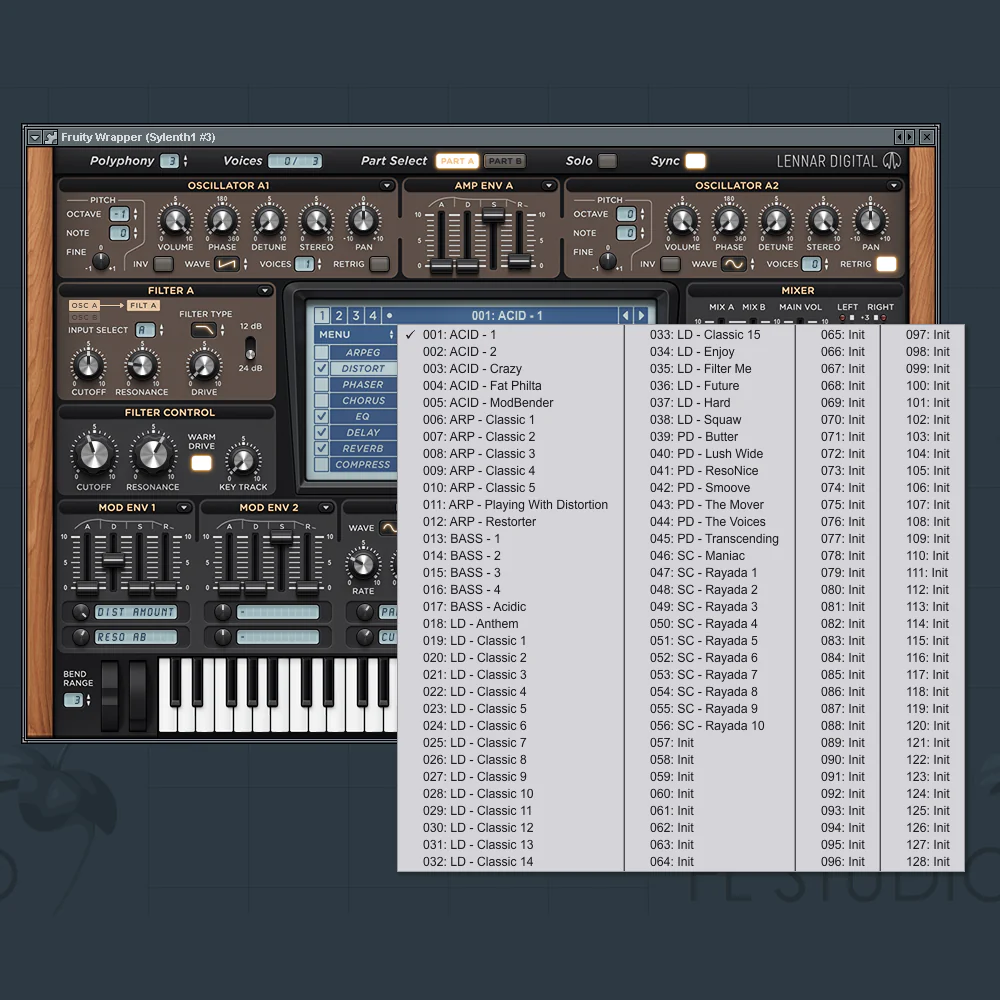Image resolution: width=1000 pixels, height=1000 pixels.
Task: Toggle Oscillator A2 Retrig switch
Action: point(886,263)
